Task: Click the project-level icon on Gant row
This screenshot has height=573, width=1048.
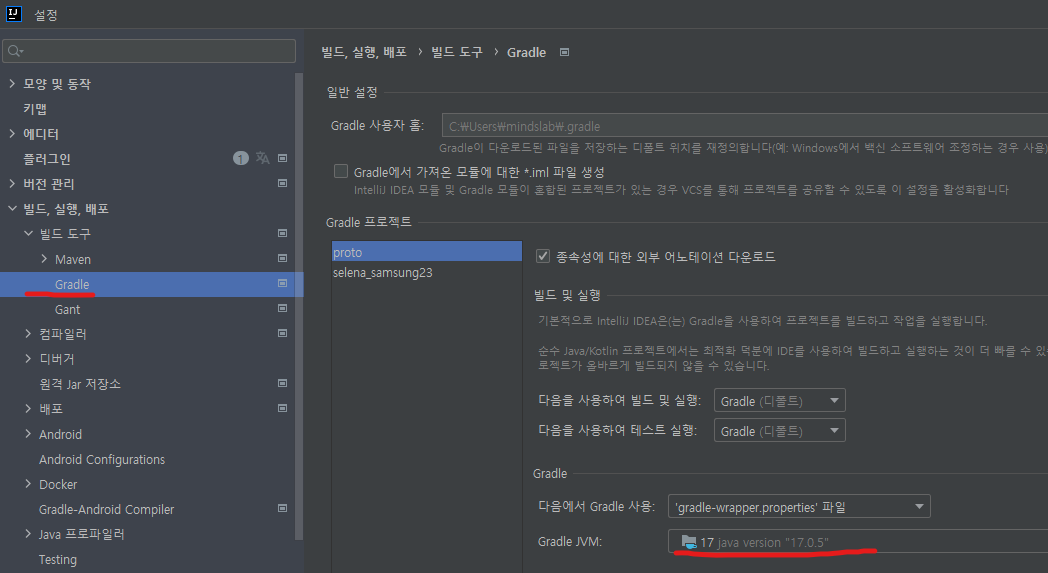Action: 283,308
